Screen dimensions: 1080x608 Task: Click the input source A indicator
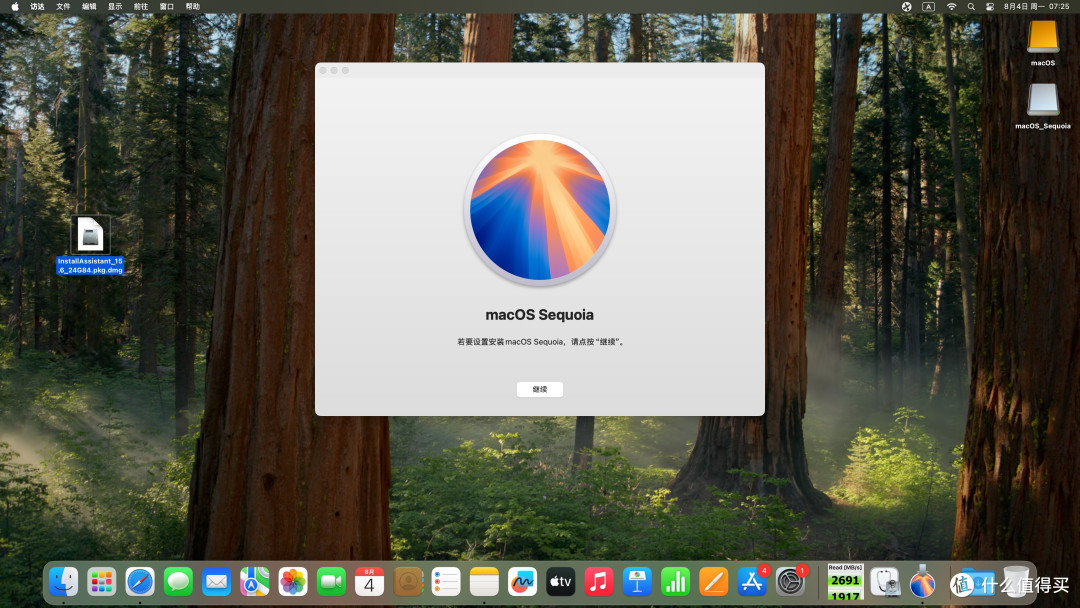point(928,6)
